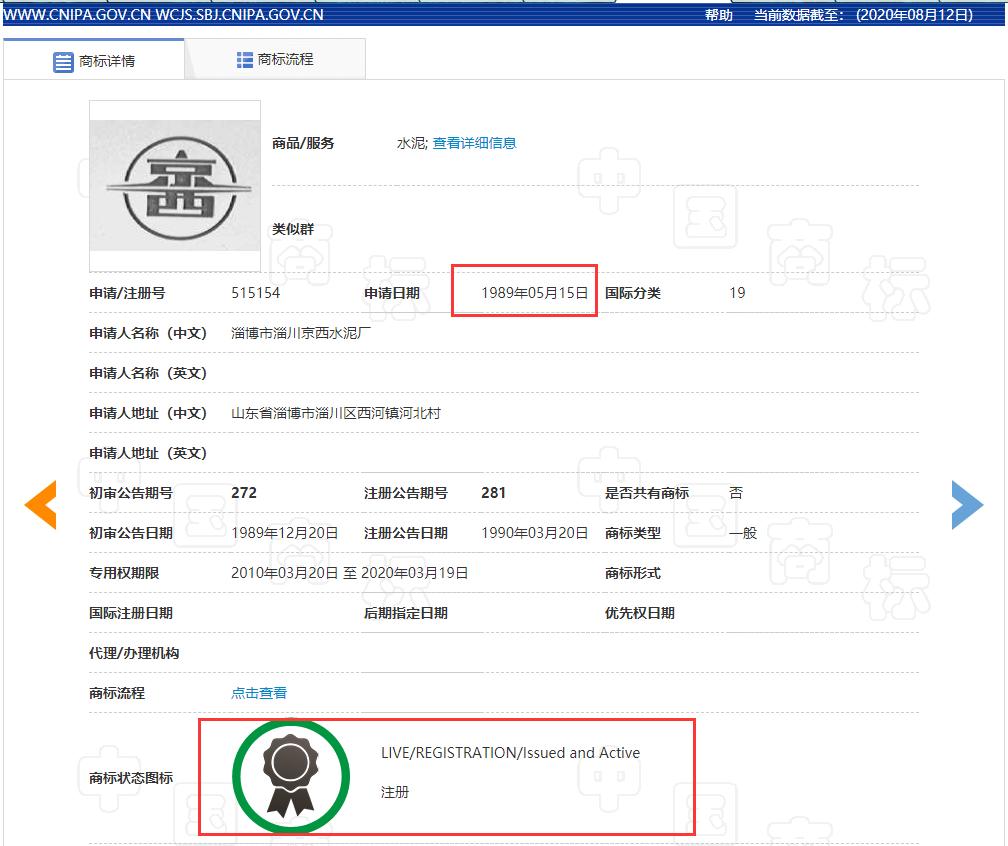
Task: Open the 查看详细信息 link
Action: coord(477,143)
